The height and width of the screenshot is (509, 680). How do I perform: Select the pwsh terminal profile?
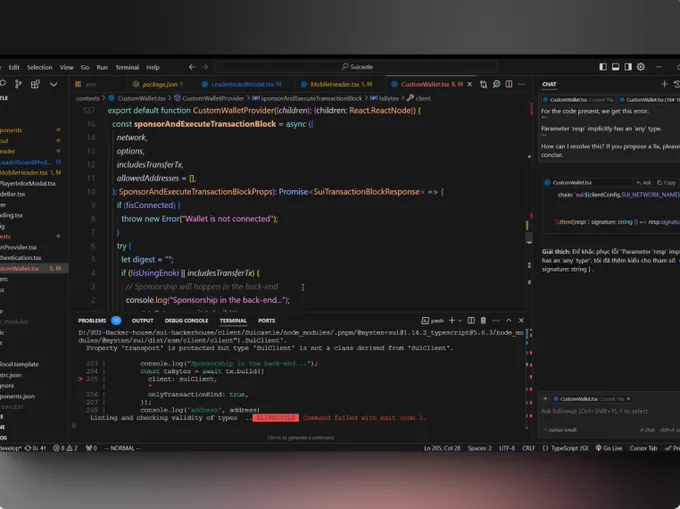(432, 321)
